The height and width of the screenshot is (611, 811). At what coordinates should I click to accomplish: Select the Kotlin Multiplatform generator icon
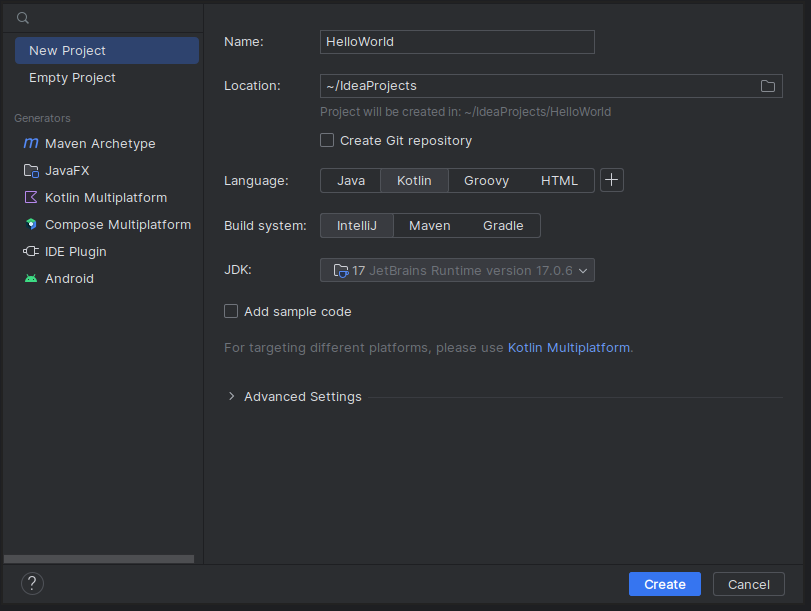click(x=31, y=197)
